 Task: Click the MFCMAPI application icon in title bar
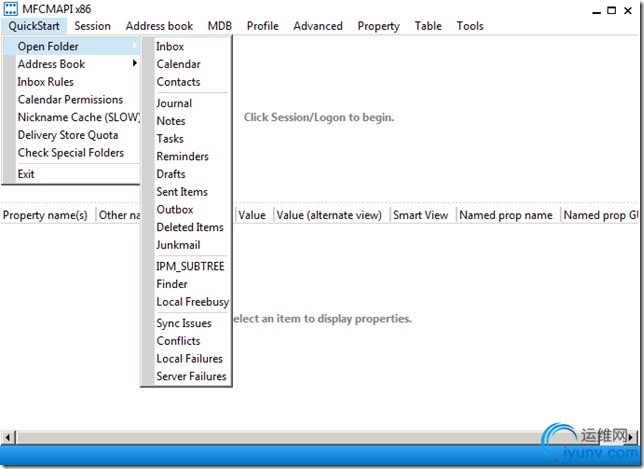pyautogui.click(x=11, y=9)
